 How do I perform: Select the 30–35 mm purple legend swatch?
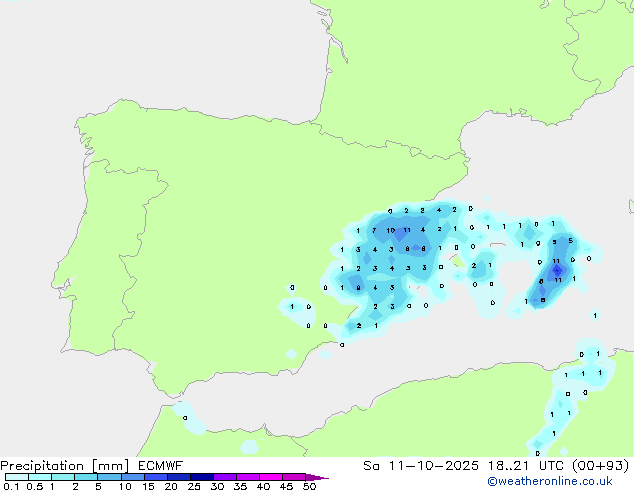click(225, 477)
